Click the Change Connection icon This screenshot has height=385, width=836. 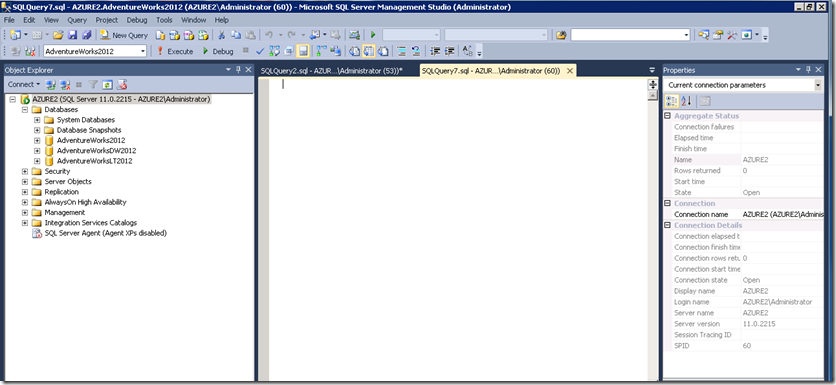29,52
